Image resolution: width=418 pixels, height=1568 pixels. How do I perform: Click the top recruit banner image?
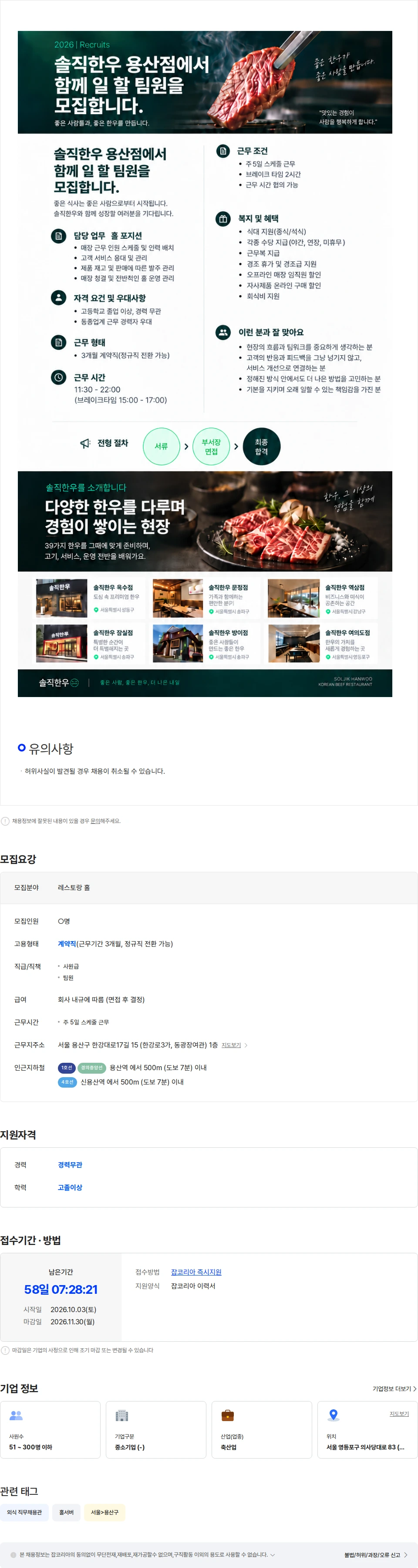(x=205, y=82)
